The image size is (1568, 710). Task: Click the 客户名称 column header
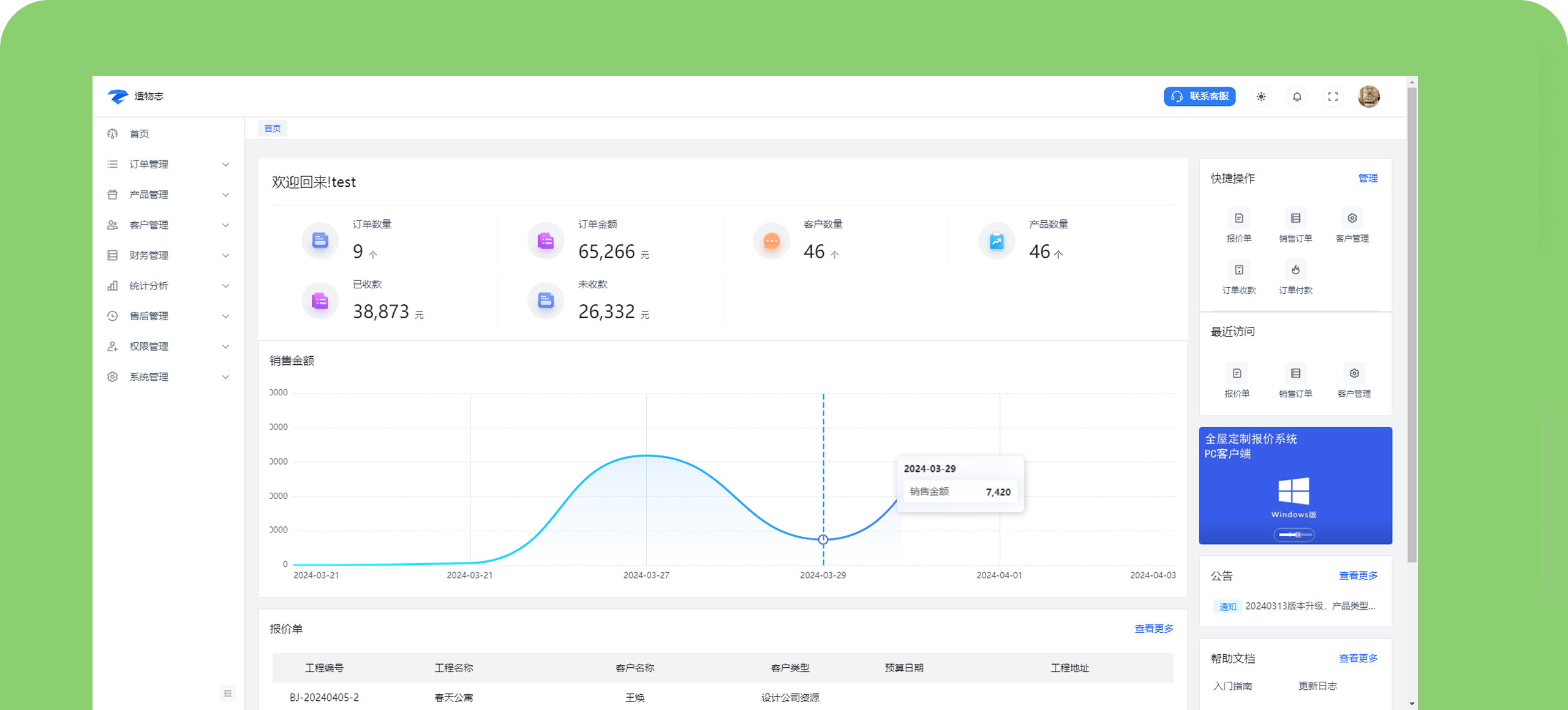click(x=635, y=668)
